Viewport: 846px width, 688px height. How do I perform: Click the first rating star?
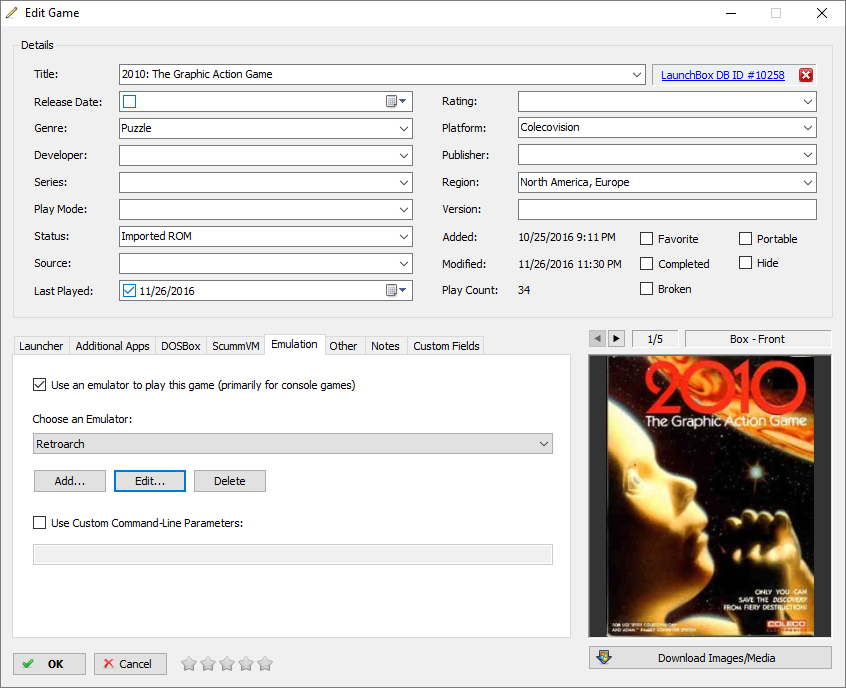click(189, 663)
